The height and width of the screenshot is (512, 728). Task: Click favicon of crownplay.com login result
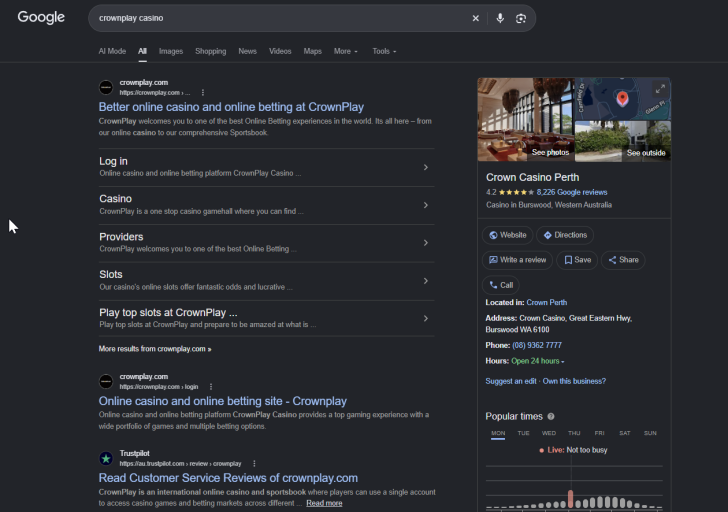[x=106, y=382]
